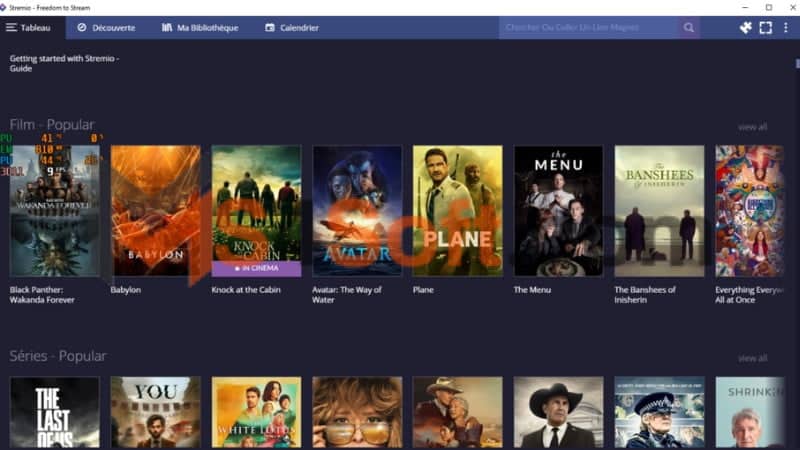Click the magnifier search icon
The height and width of the screenshot is (450, 800).
(689, 28)
